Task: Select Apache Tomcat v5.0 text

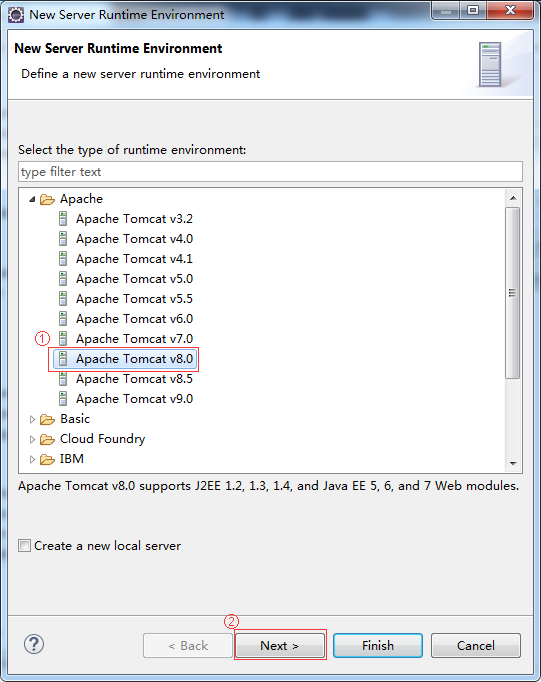Action: (x=134, y=279)
